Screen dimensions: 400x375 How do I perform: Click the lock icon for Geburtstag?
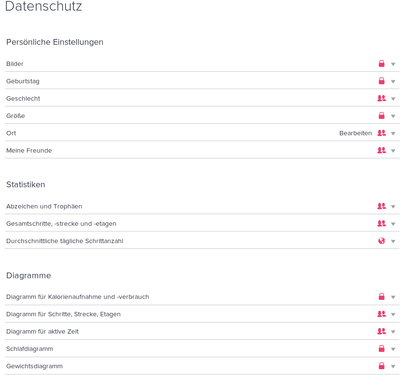(x=382, y=81)
